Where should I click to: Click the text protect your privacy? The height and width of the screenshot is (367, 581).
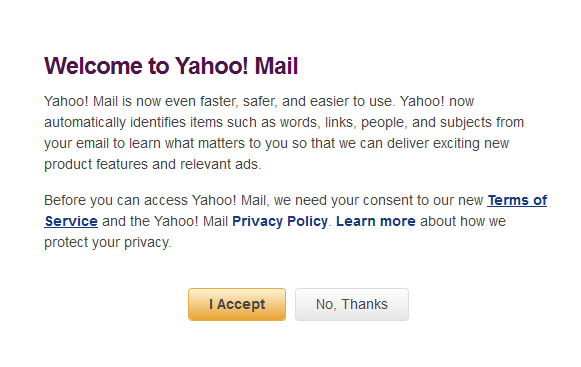tap(107, 242)
